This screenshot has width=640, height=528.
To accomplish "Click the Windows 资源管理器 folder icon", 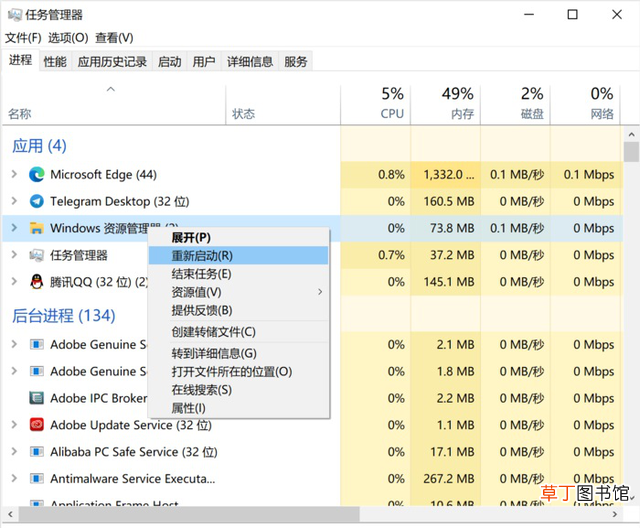I will (37, 228).
